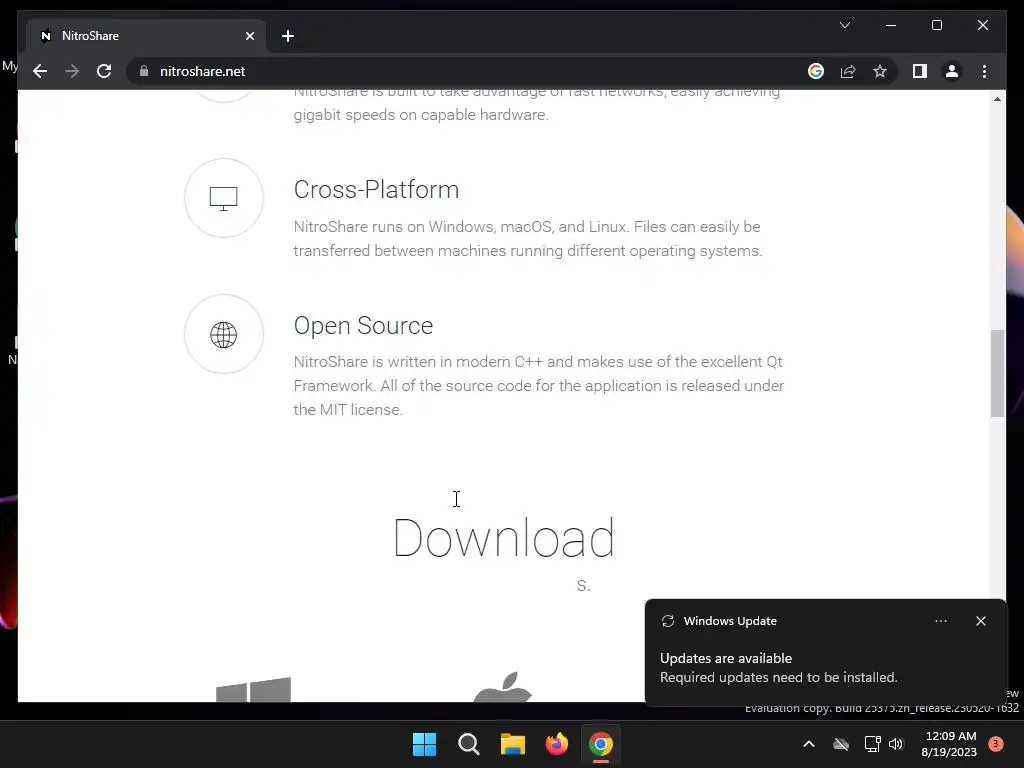Open taskbar Search
Screen dimensions: 1024x768
[469, 744]
